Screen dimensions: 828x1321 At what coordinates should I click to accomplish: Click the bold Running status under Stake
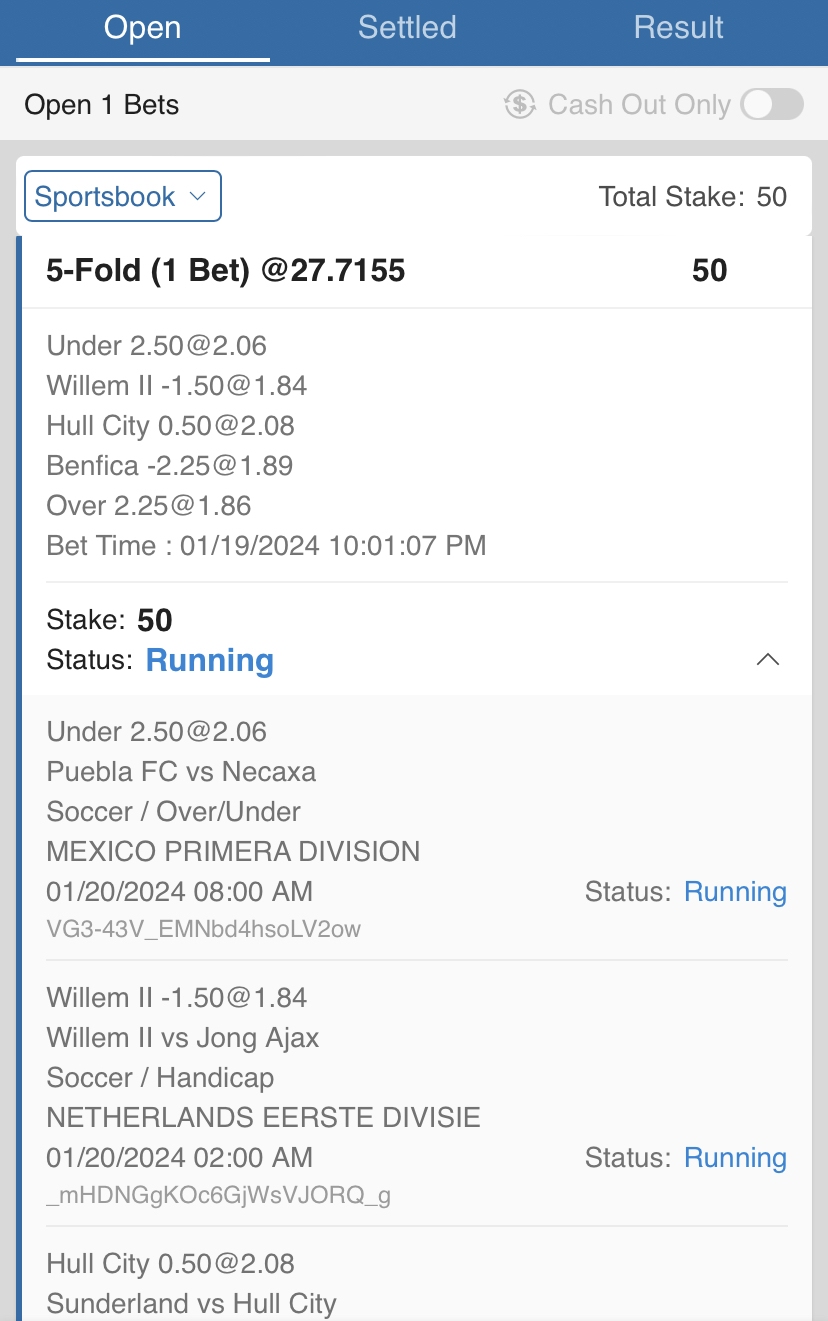(210, 660)
